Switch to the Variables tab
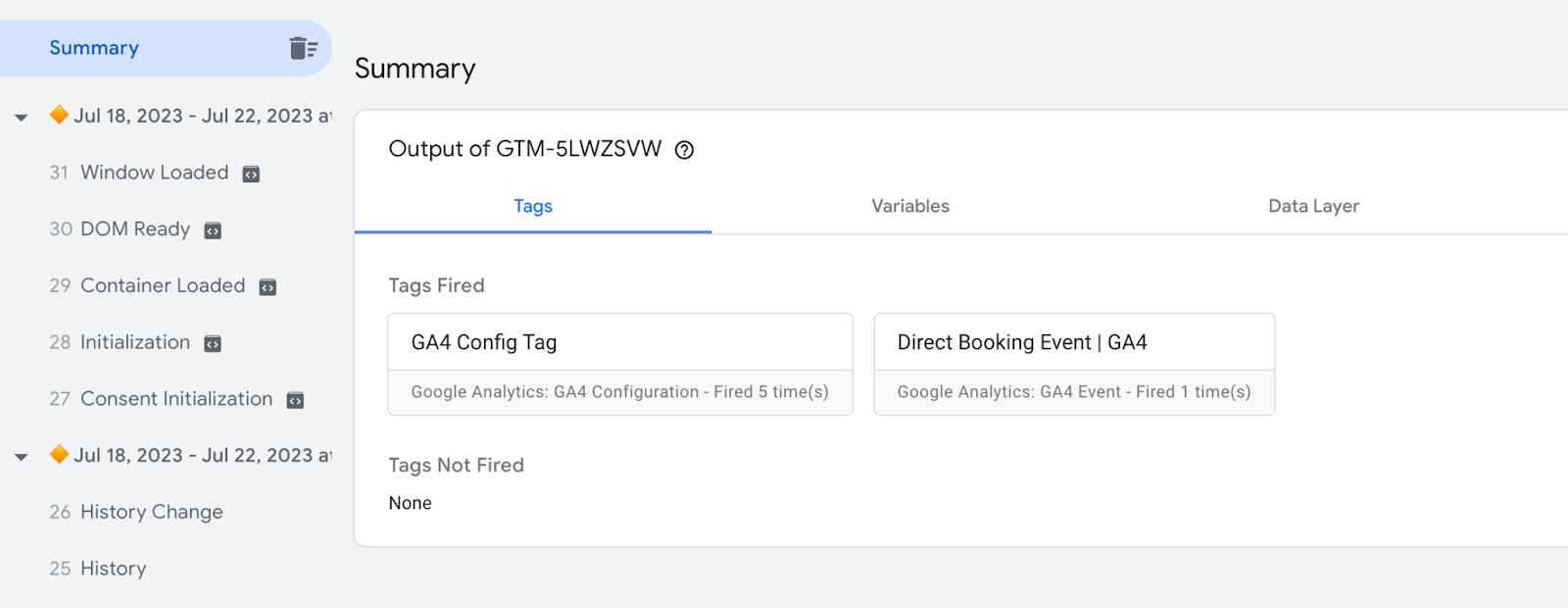1568x608 pixels. point(910,206)
